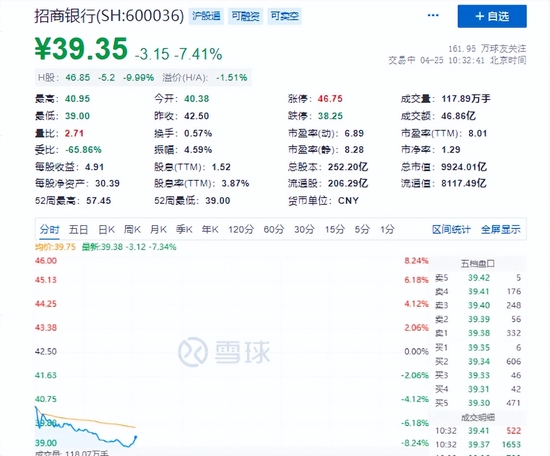Image resolution: width=550 pixels, height=456 pixels.
Task: Click the 涨停 value 46.75
Action: point(330,99)
